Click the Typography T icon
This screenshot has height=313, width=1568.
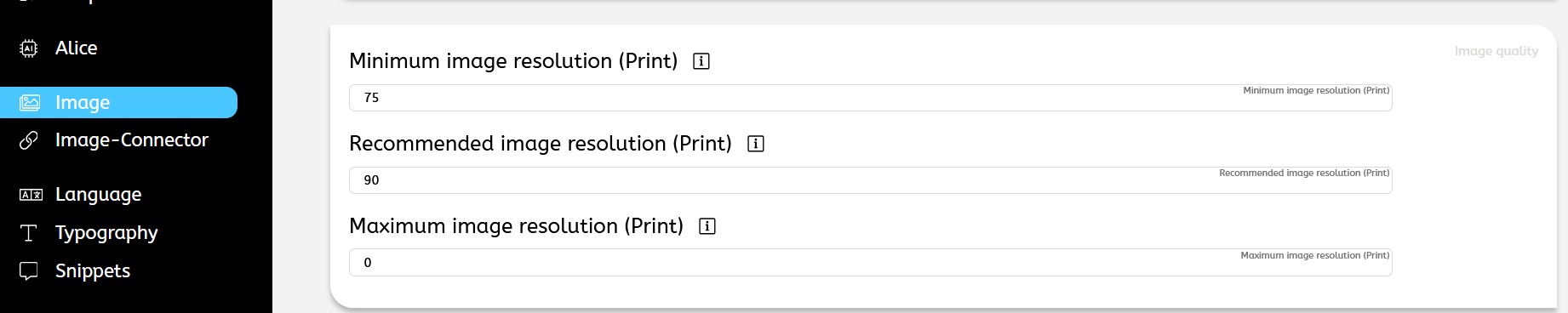click(29, 233)
